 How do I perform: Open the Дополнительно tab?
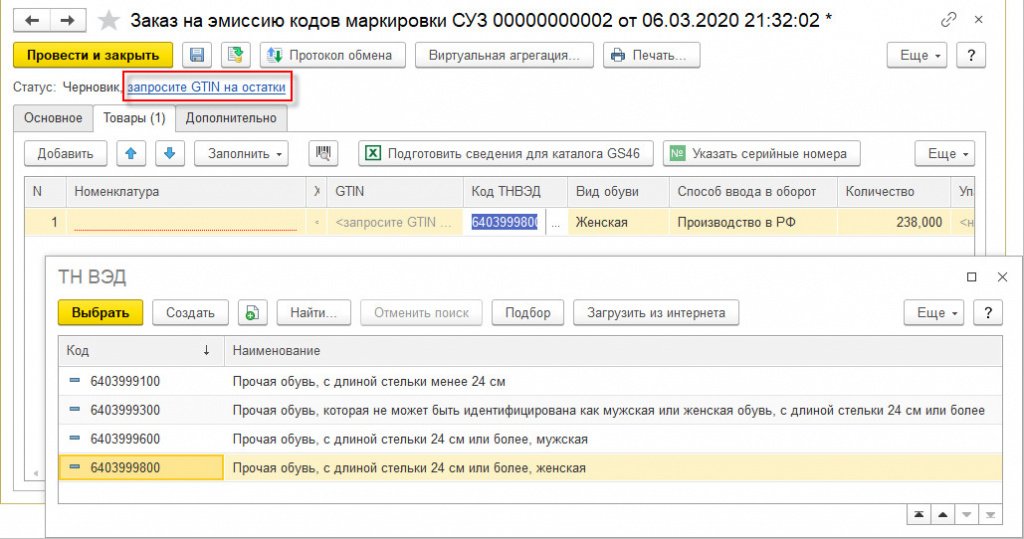pyautogui.click(x=231, y=118)
